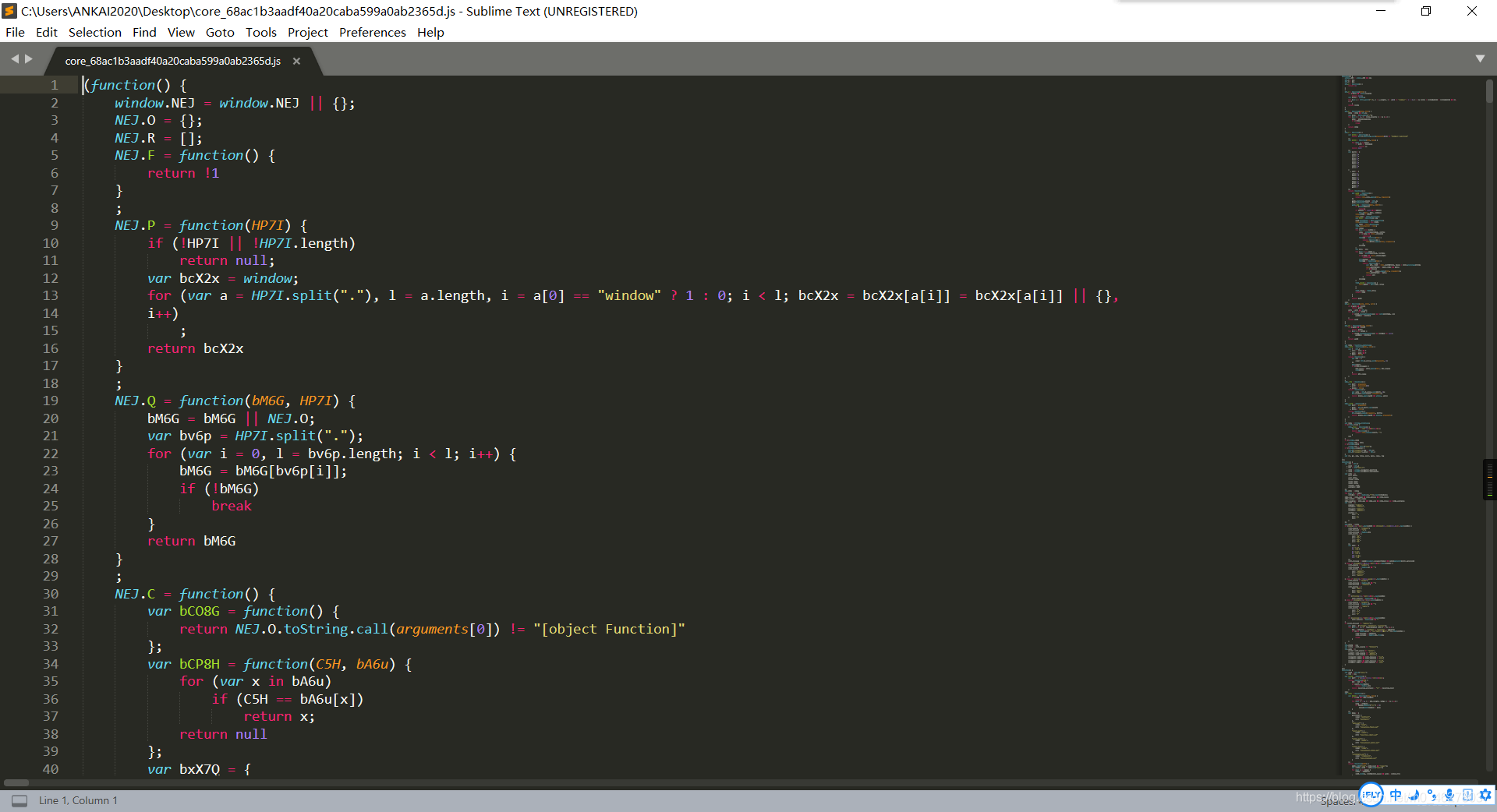
Task: Open the IME settings gear icon
Action: 1485,795
